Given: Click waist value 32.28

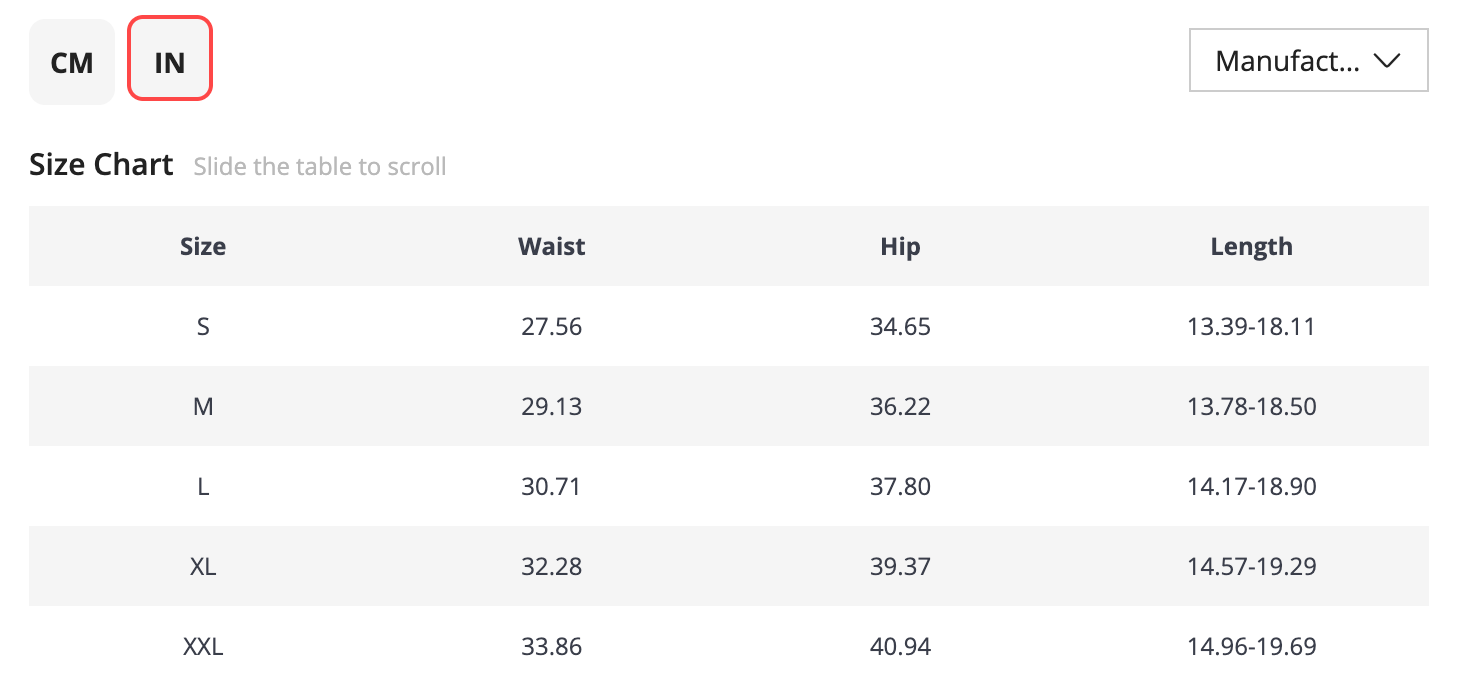Looking at the screenshot, I should coord(552,566).
